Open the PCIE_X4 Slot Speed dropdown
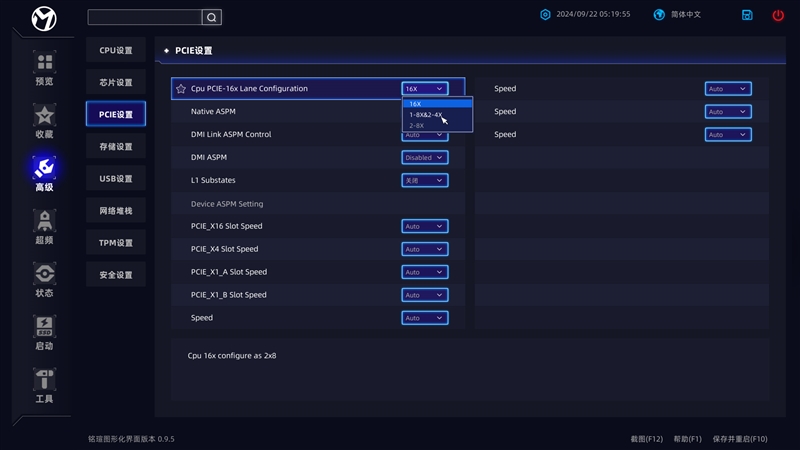 click(x=425, y=249)
